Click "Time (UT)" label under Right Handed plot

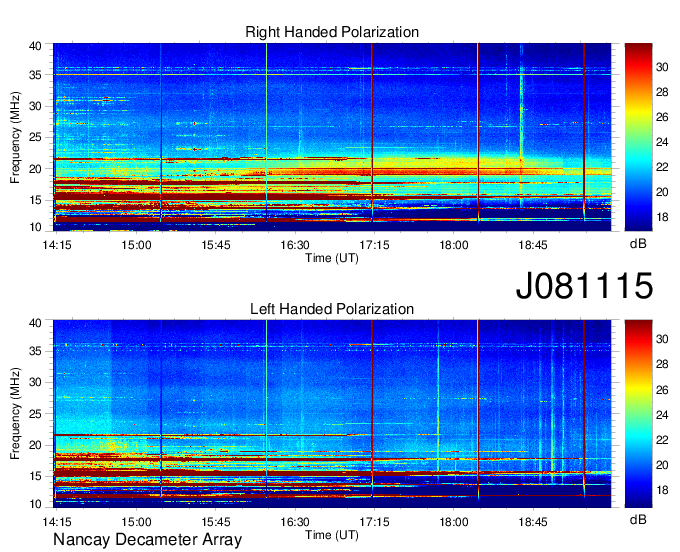pyautogui.click(x=332, y=258)
